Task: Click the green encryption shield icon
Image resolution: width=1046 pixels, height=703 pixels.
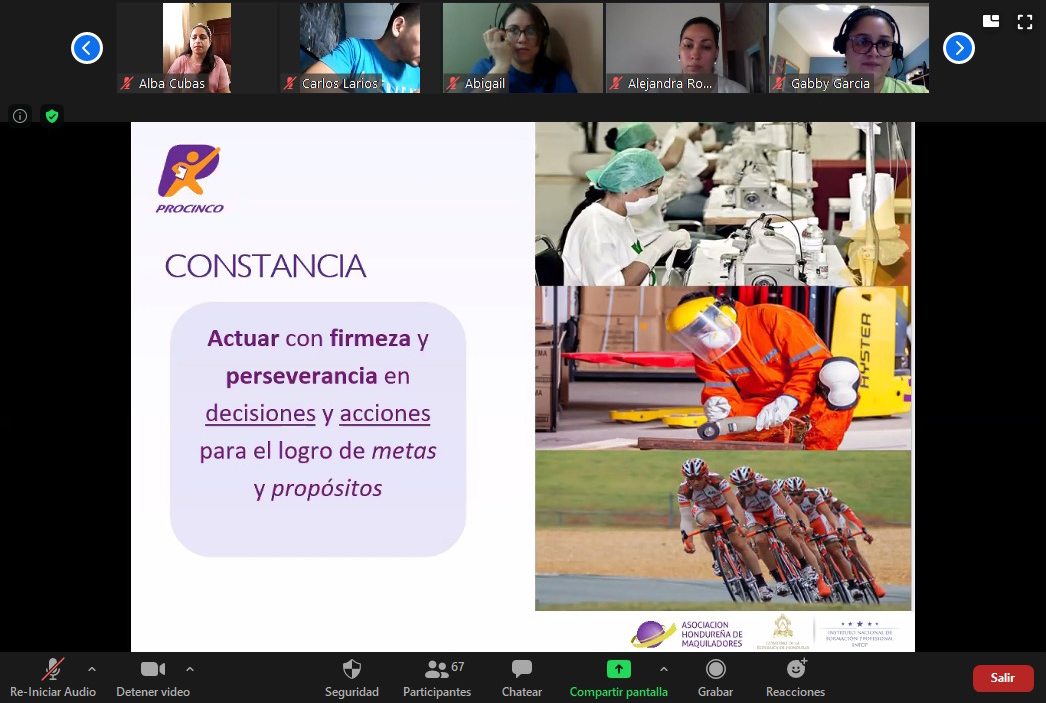Action: point(52,116)
